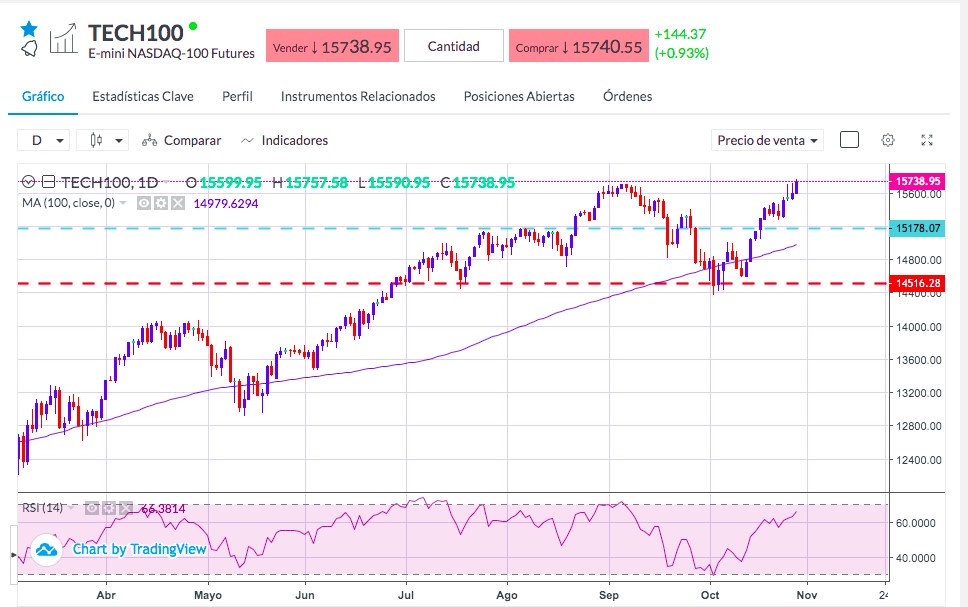Screen dimensions: 968x607
Task: Open the Perfil tab
Action: click(x=237, y=96)
